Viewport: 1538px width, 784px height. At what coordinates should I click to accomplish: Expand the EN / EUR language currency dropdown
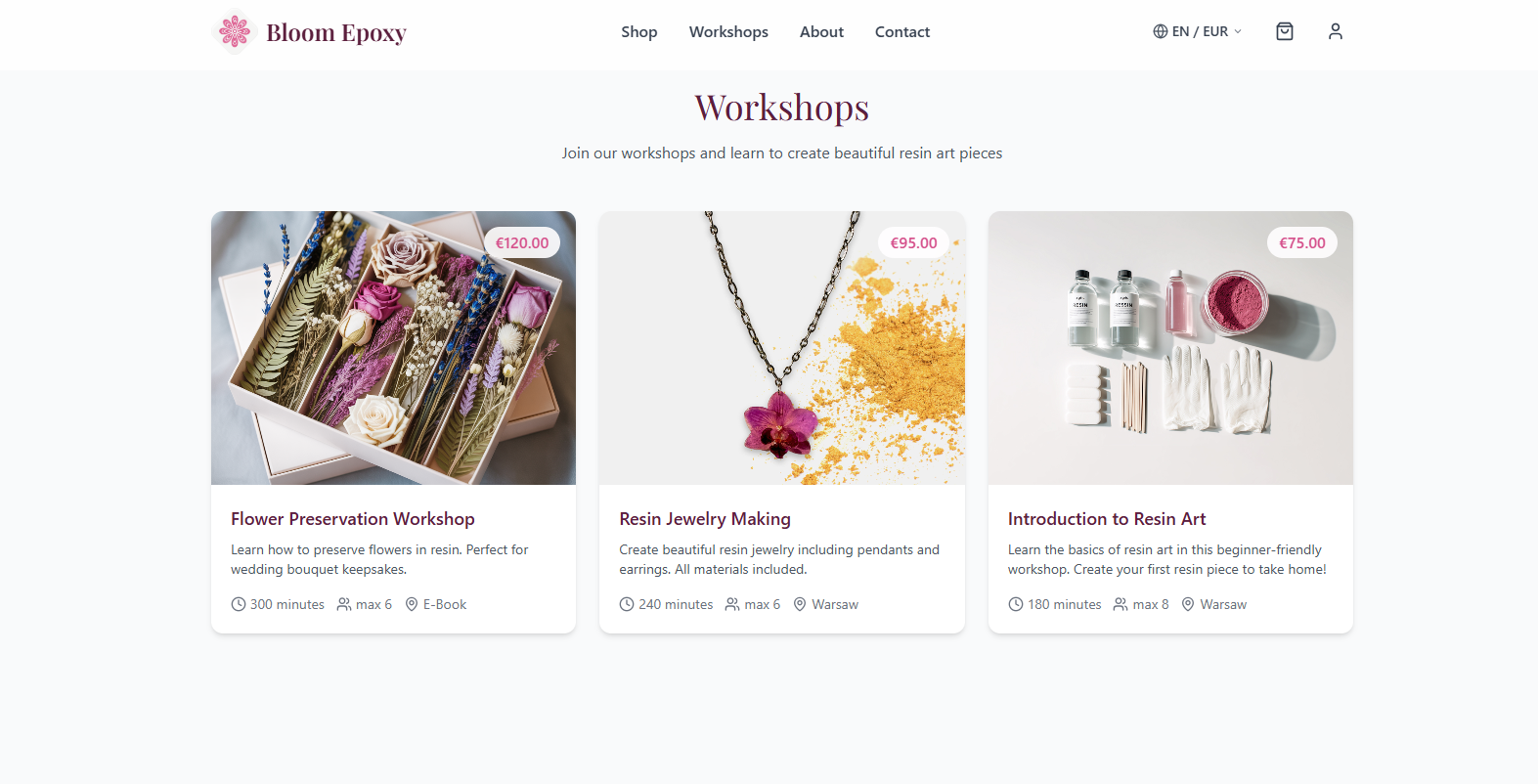[x=1198, y=31]
